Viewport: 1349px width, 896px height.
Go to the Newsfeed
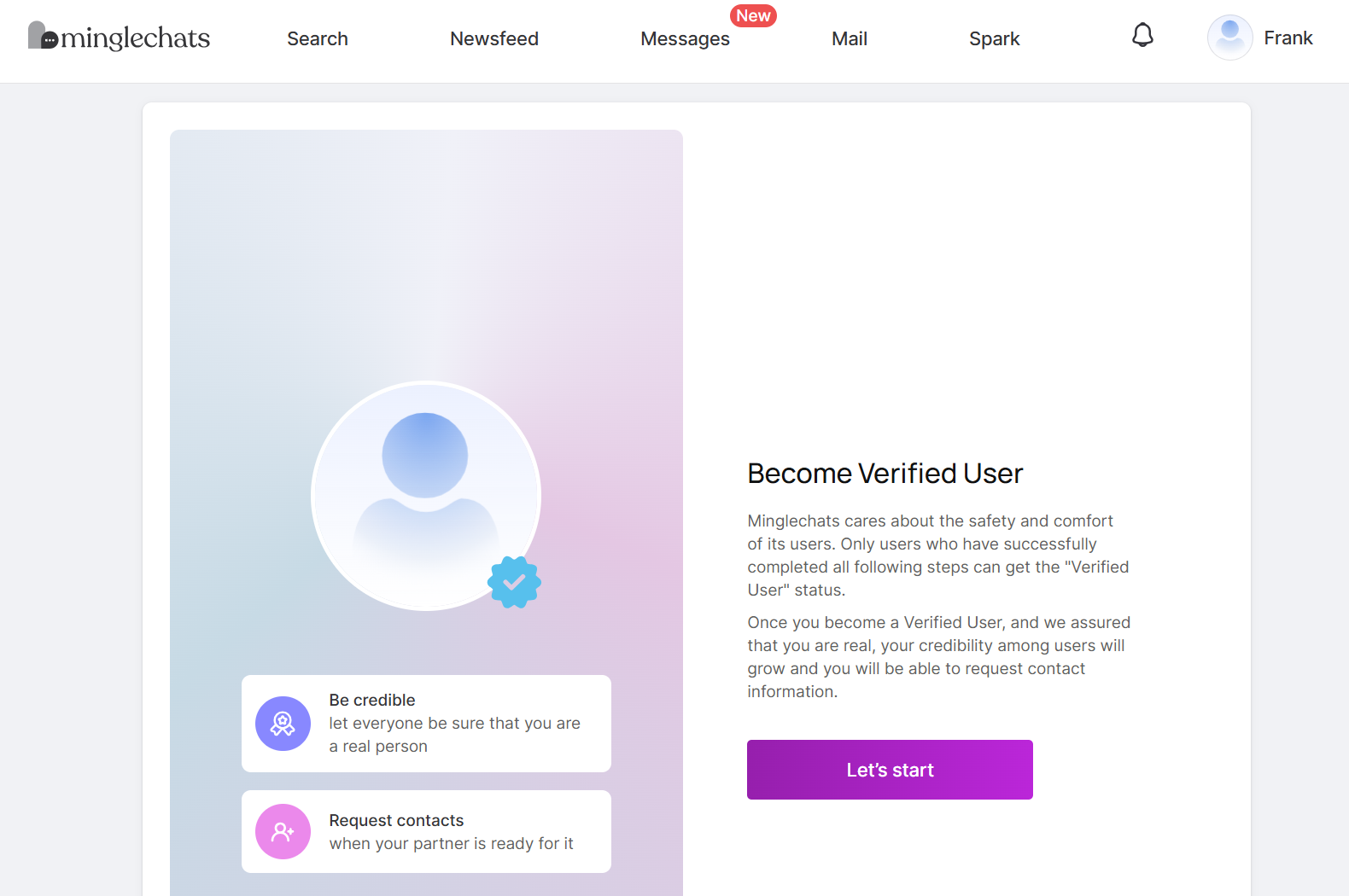[x=494, y=39]
